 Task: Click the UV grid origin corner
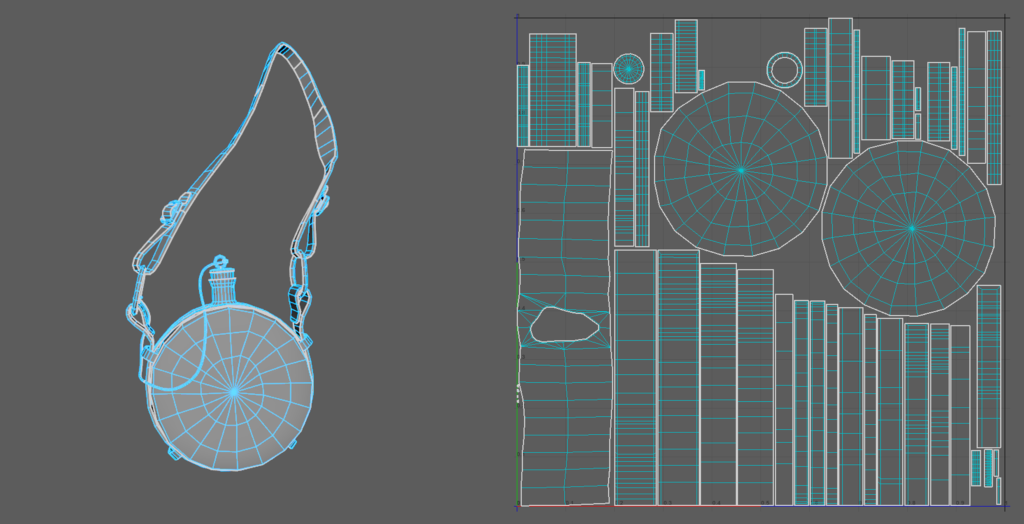pos(518,506)
